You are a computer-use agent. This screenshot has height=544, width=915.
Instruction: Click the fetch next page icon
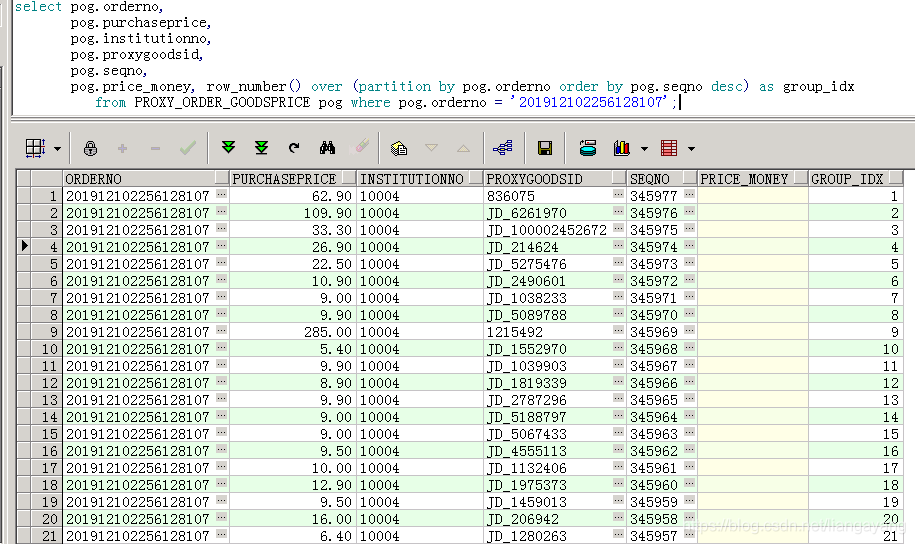(228, 148)
